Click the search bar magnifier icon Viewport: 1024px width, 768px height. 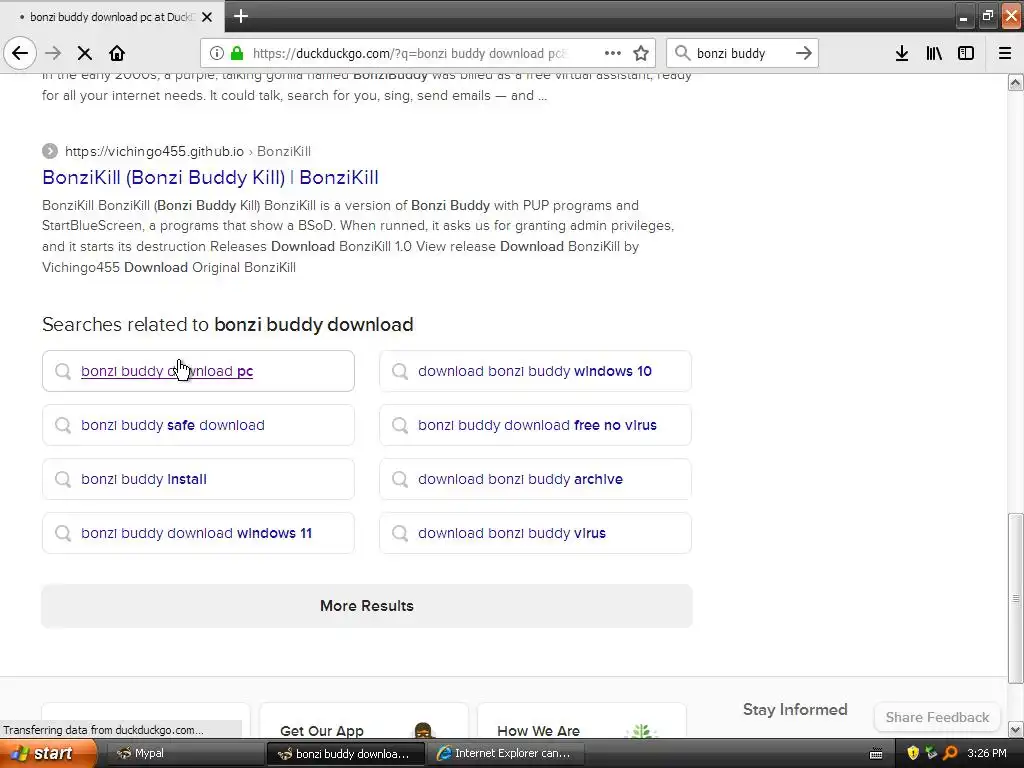pos(682,53)
